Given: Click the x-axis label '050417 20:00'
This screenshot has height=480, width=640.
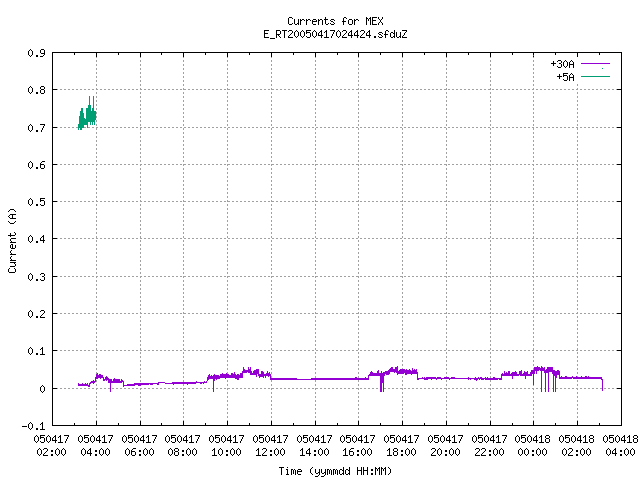Looking at the screenshot, I should 445,445.
